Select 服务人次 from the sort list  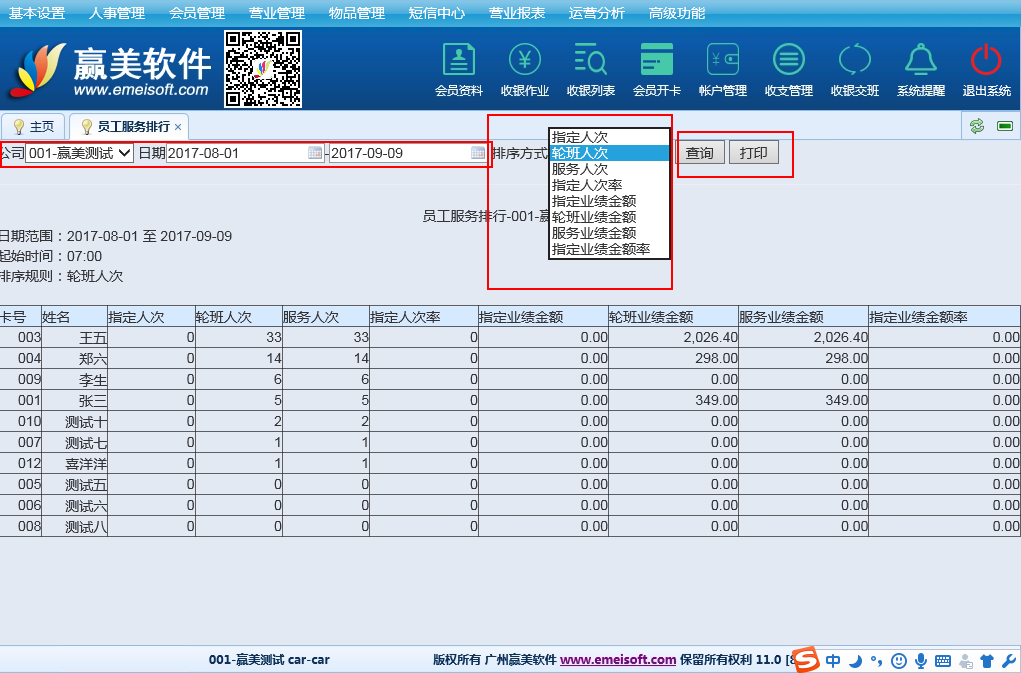tap(580, 169)
